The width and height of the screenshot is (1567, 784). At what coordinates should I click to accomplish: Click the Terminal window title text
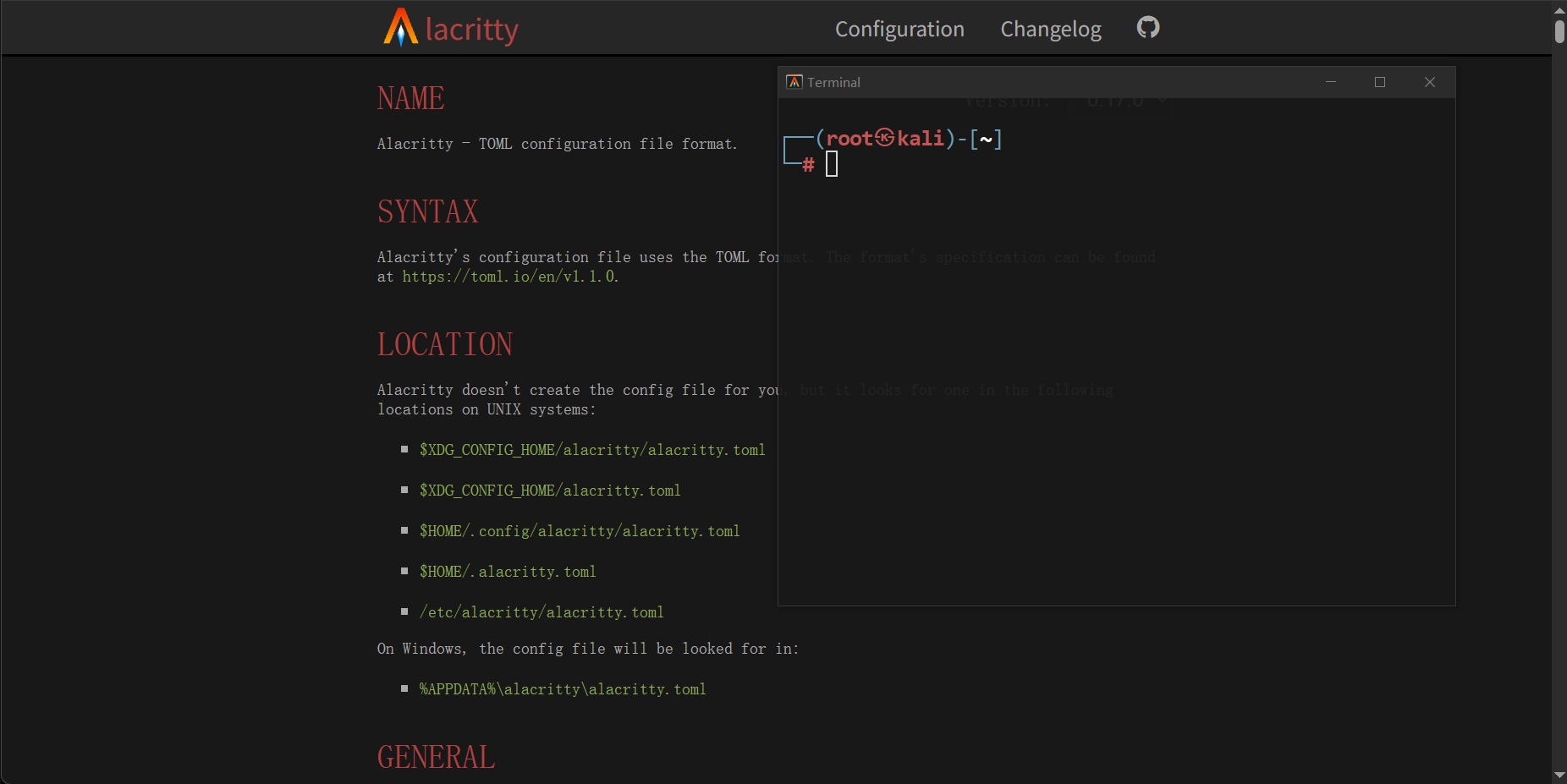pyautogui.click(x=833, y=82)
